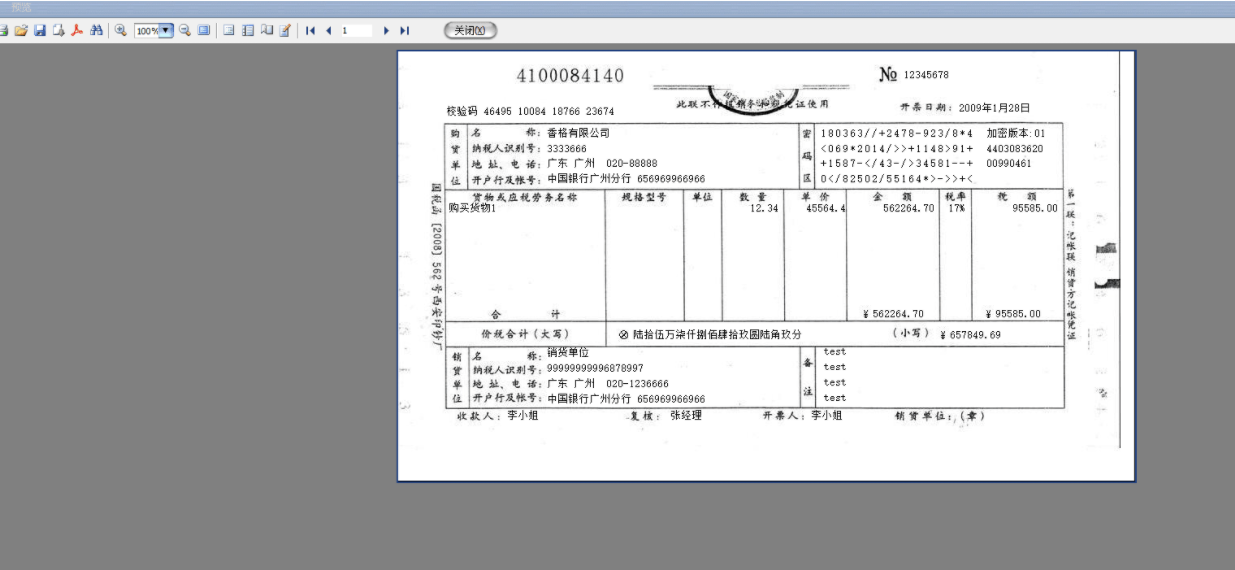Click the print icon in toolbar
This screenshot has width=1235, height=570.
tap(3, 31)
